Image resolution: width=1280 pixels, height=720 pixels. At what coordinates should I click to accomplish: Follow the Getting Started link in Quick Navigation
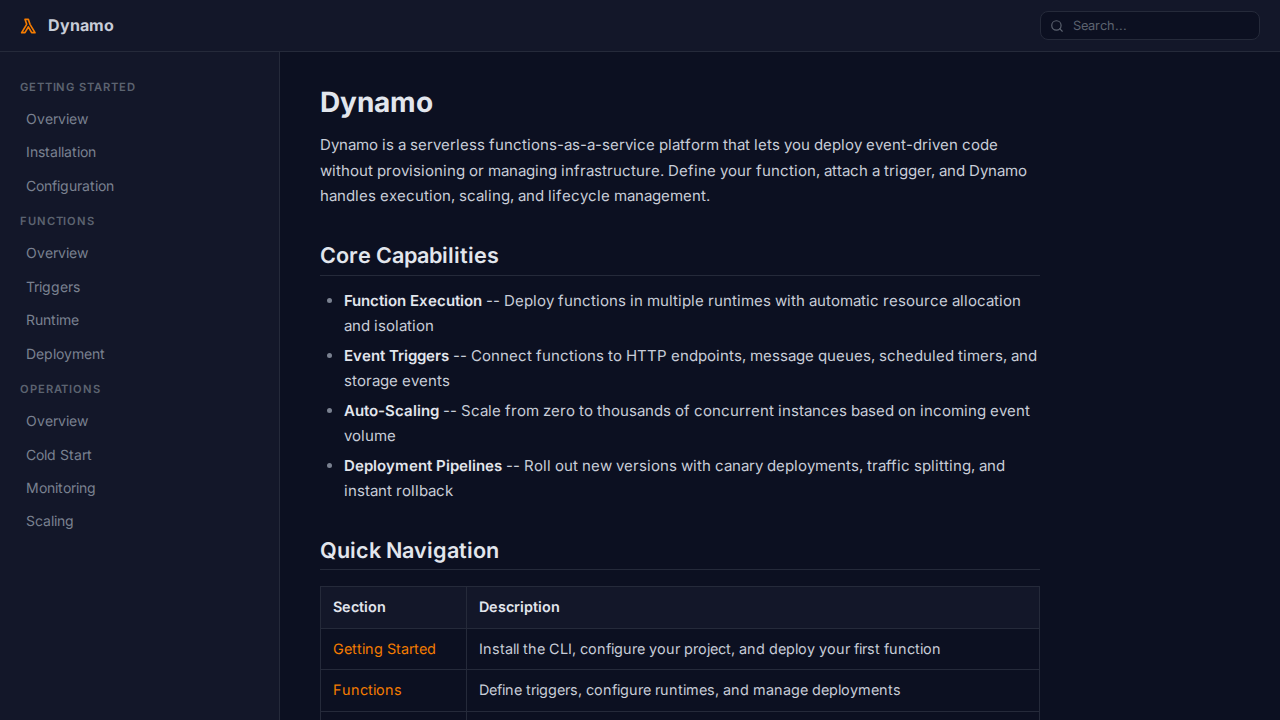(x=384, y=649)
